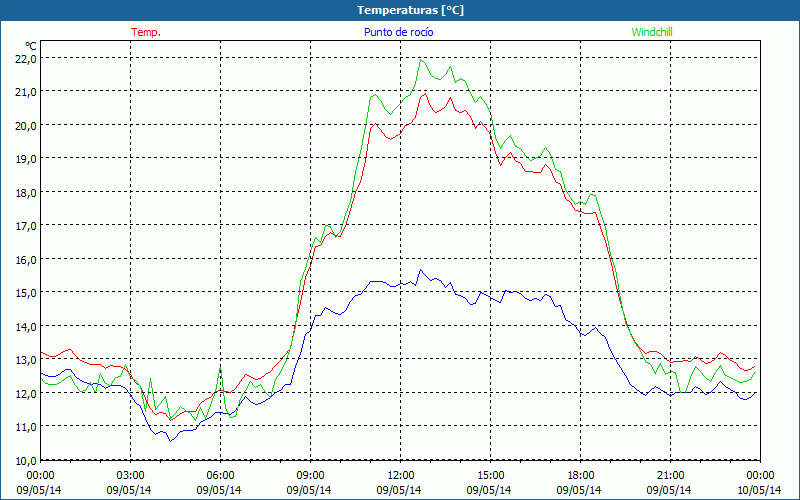Viewport: 800px width, 500px height.
Task: Click the 03:00 time axis label
Action: pos(131,476)
